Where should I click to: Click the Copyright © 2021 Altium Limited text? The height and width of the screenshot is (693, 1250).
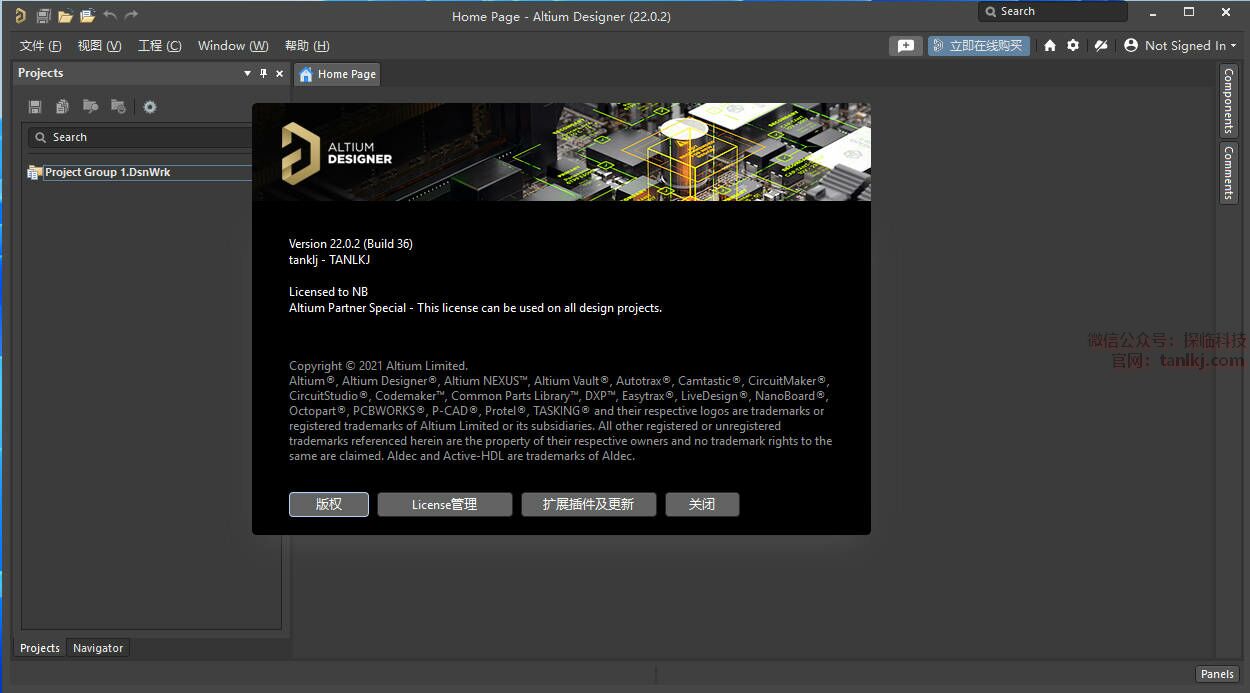point(378,366)
